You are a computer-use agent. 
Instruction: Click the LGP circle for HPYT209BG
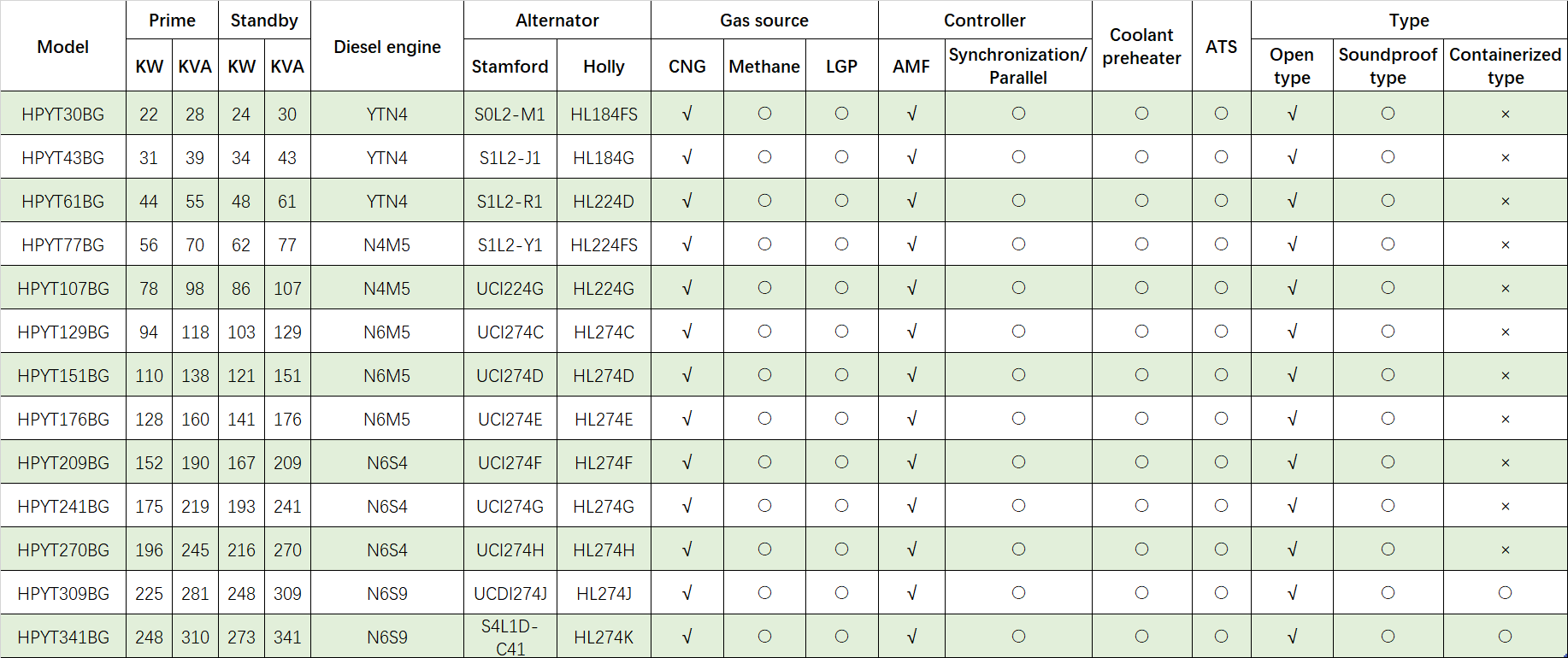click(x=842, y=462)
